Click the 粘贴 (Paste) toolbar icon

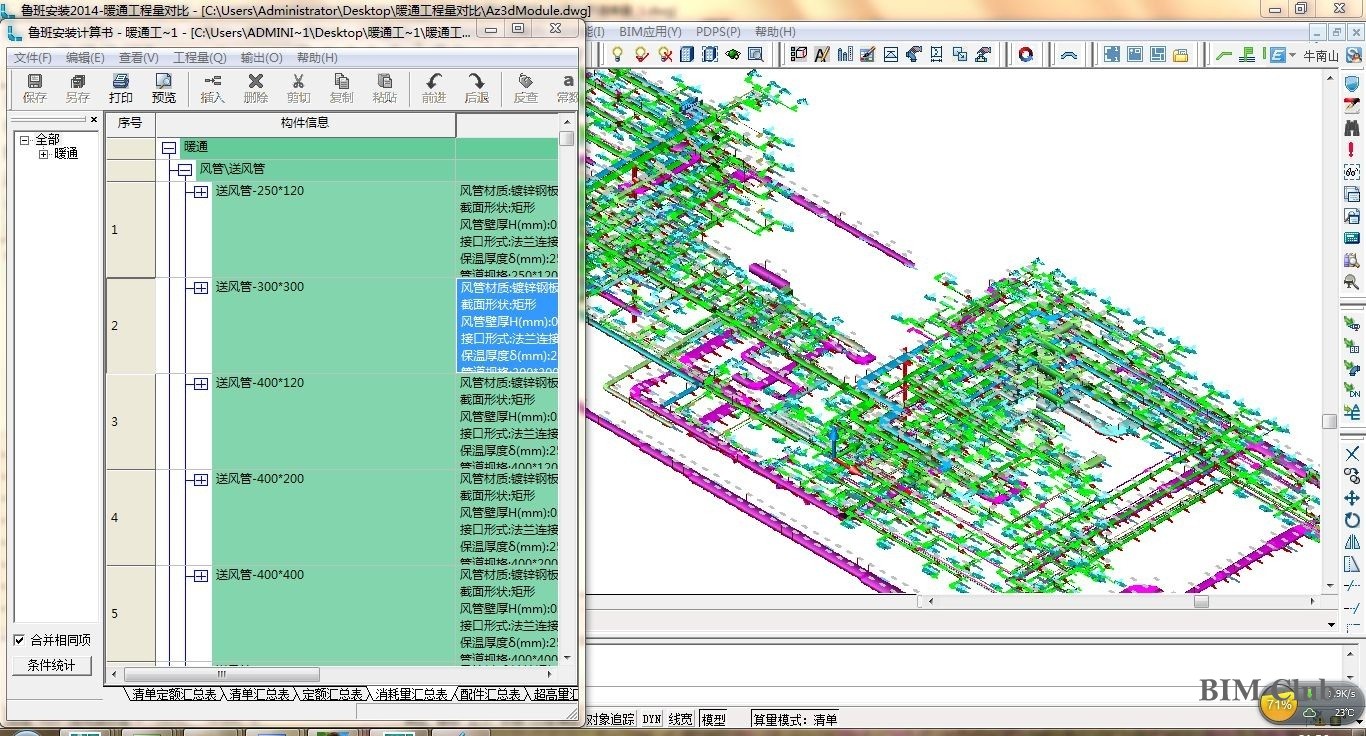point(384,82)
